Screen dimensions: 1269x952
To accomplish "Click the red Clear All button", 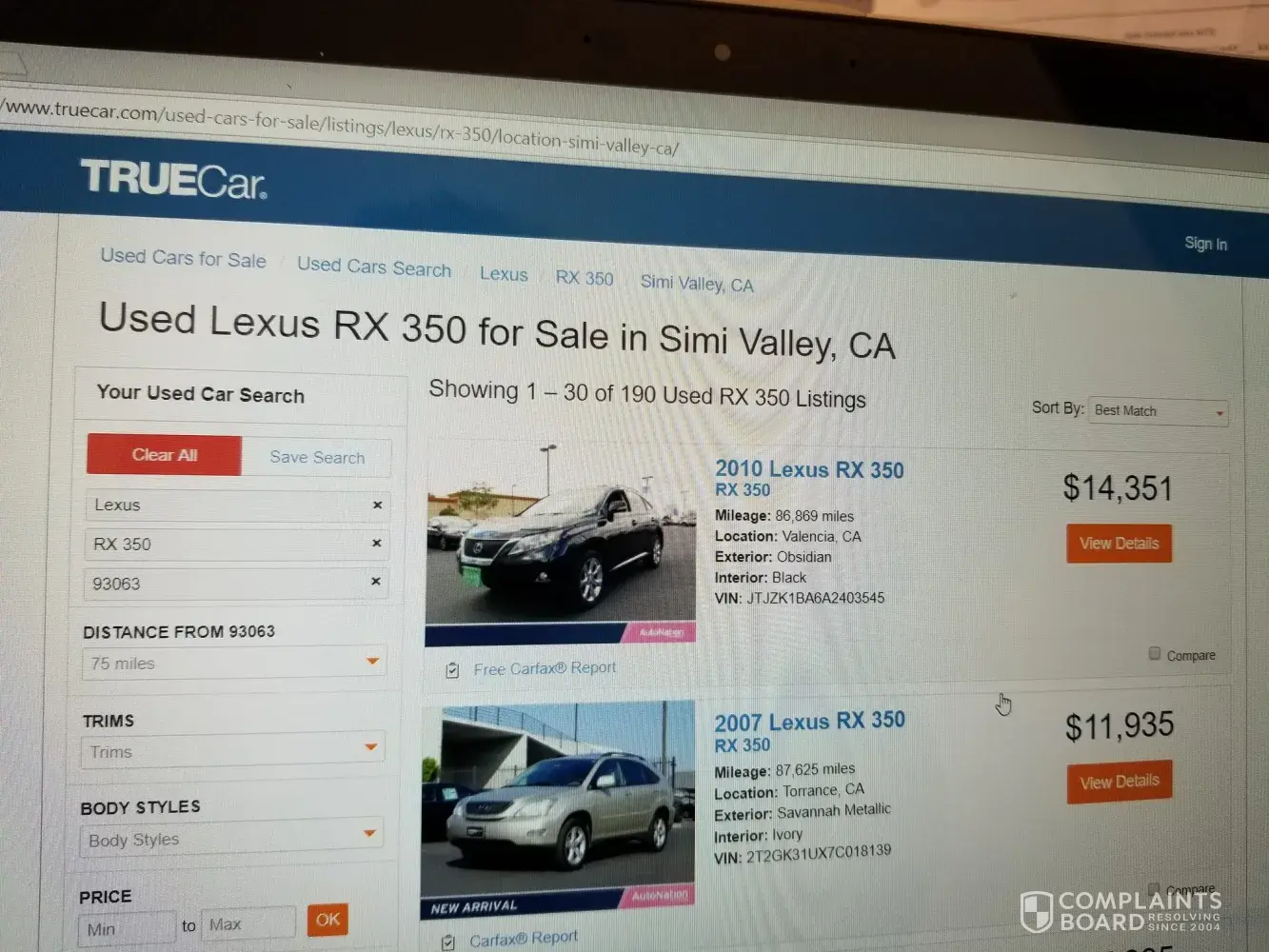I will click(164, 455).
